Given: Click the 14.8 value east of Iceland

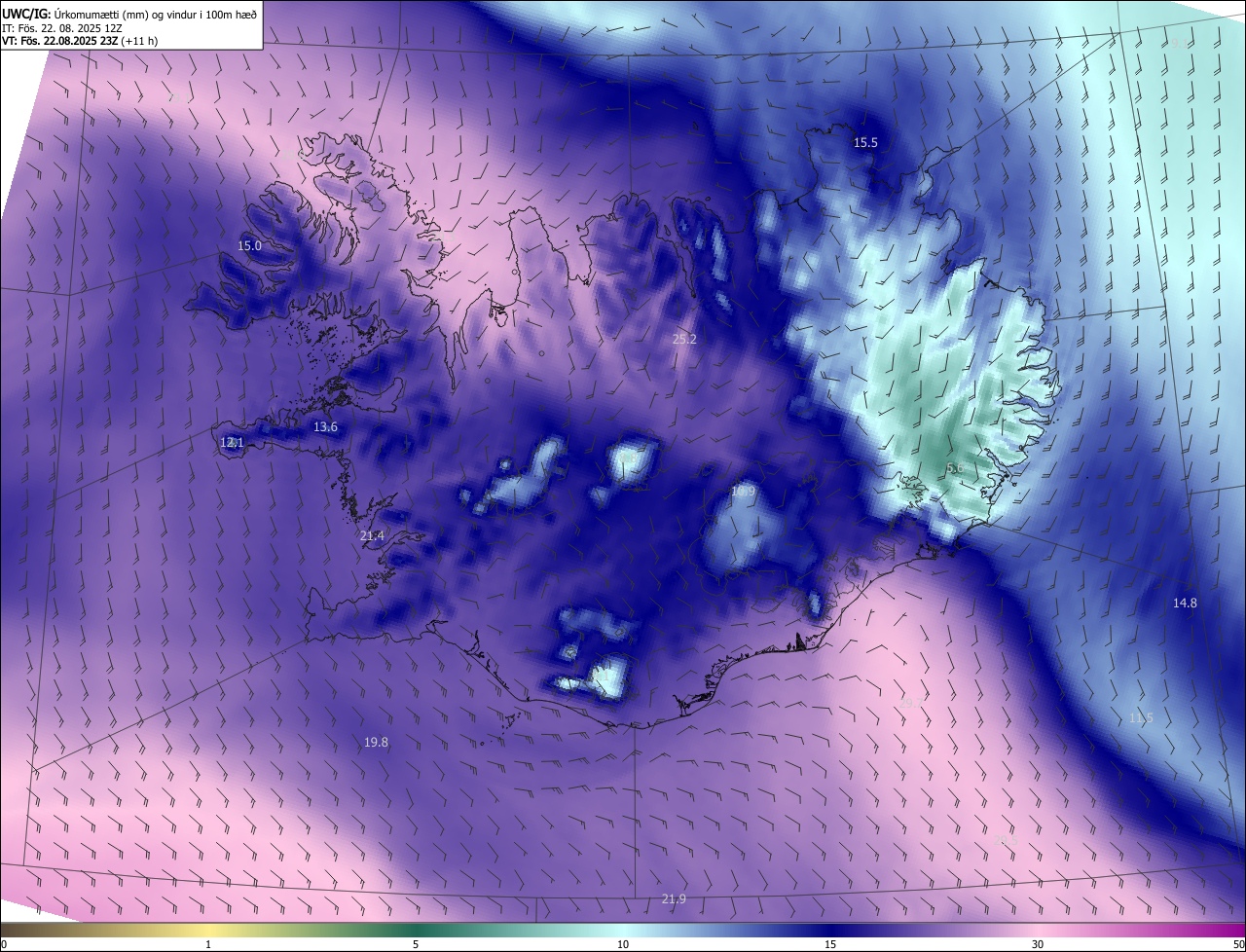Looking at the screenshot, I should click(x=1185, y=603).
